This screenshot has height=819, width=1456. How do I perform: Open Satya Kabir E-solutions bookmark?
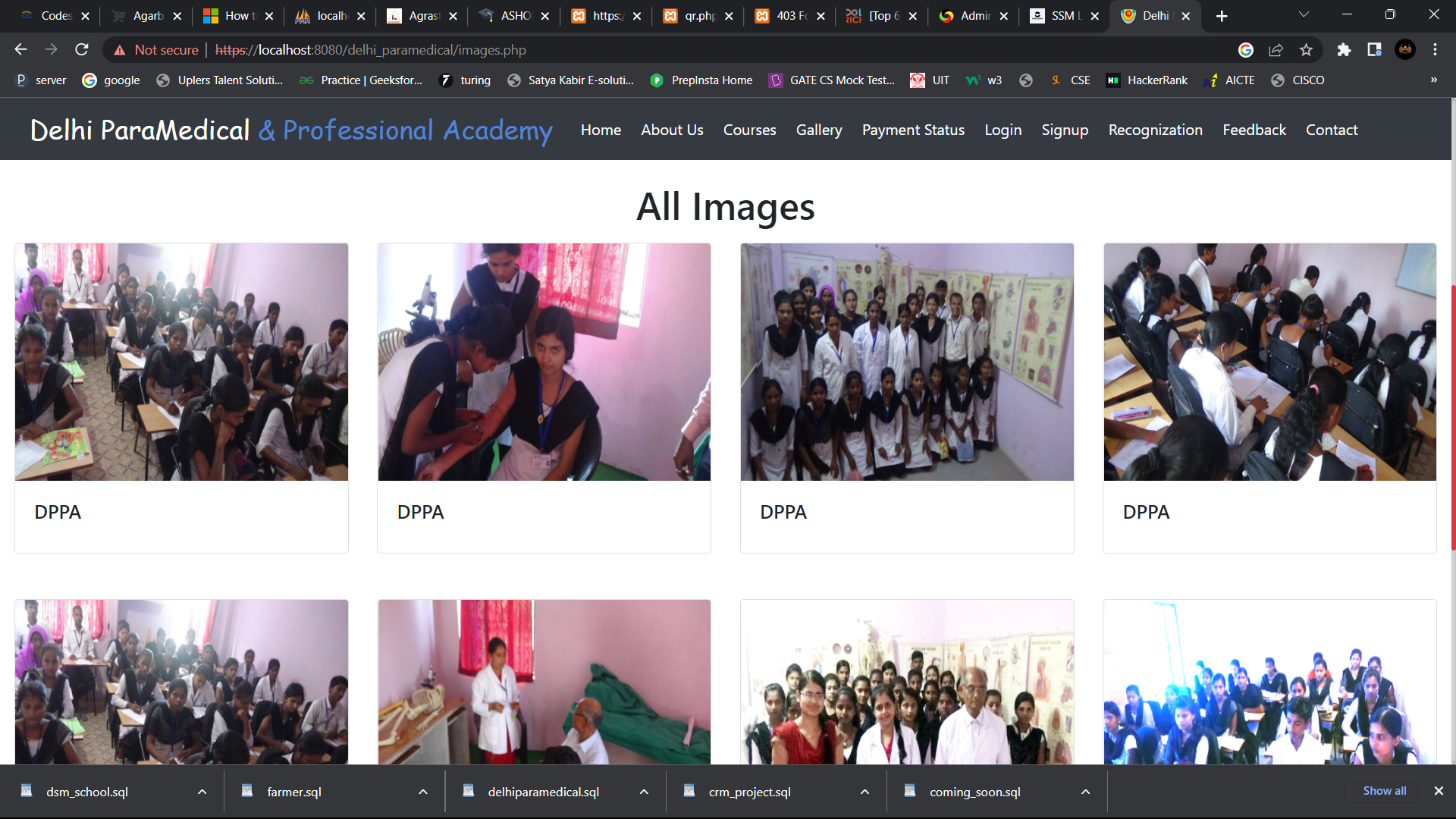pyautogui.click(x=571, y=80)
